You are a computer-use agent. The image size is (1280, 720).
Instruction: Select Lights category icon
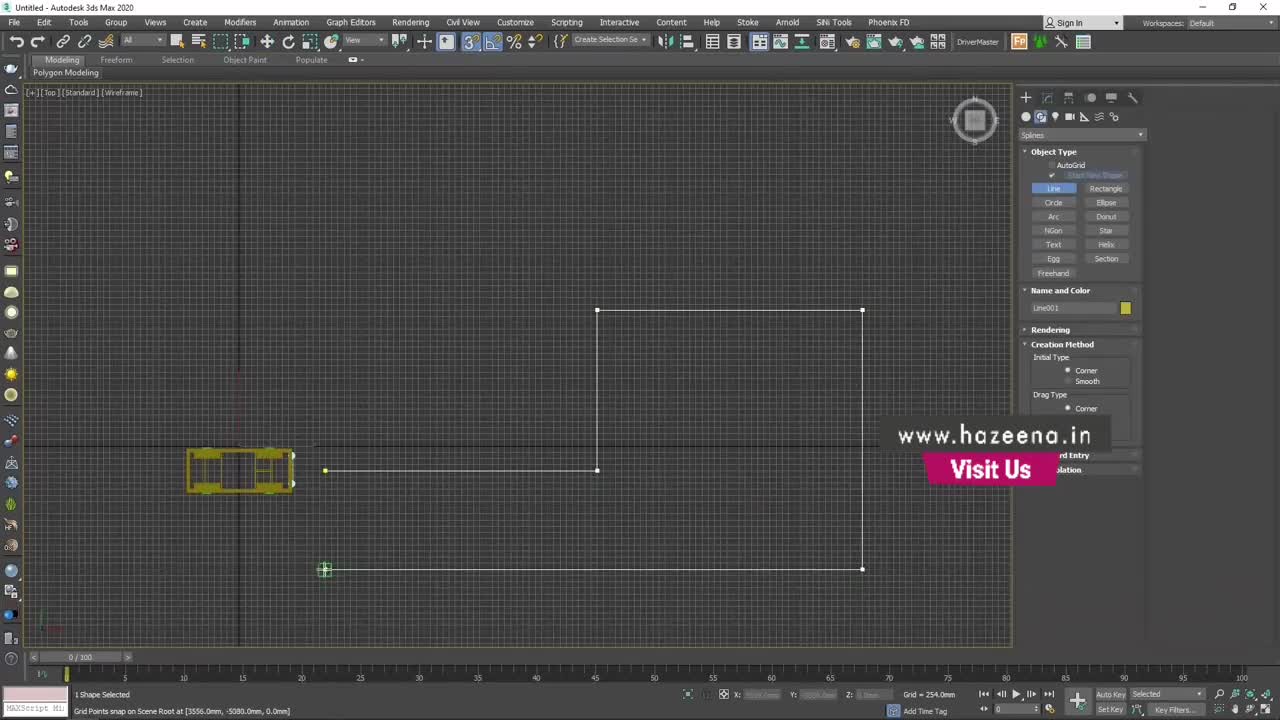tap(1055, 117)
